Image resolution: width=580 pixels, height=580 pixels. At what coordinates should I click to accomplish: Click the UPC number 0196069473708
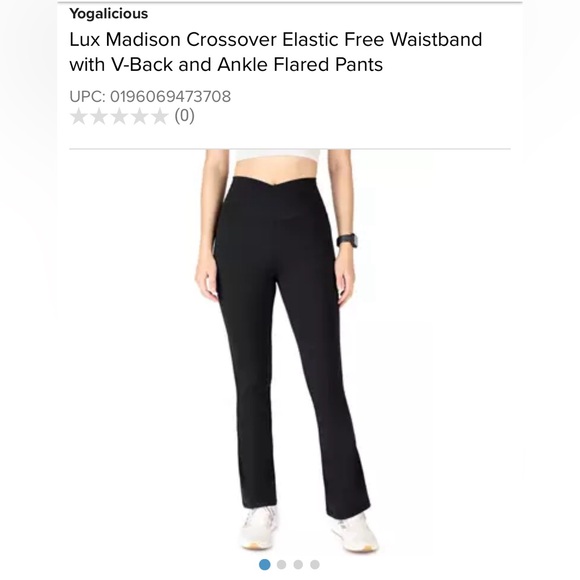pos(171,97)
